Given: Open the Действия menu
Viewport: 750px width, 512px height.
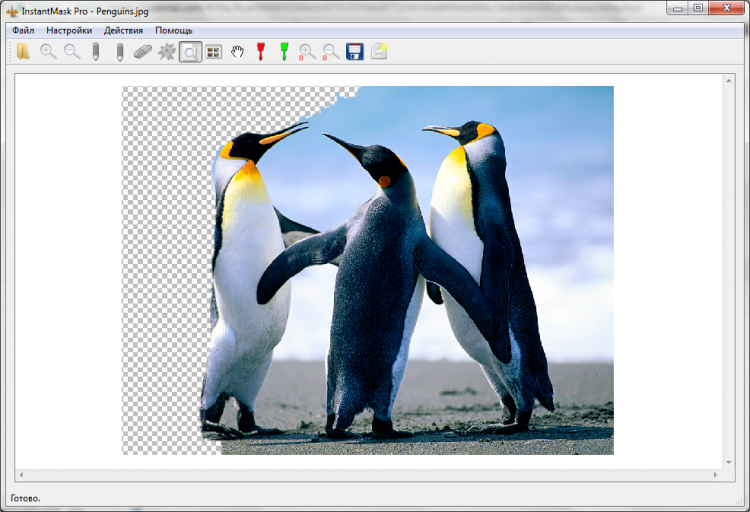Looking at the screenshot, I should (x=123, y=30).
